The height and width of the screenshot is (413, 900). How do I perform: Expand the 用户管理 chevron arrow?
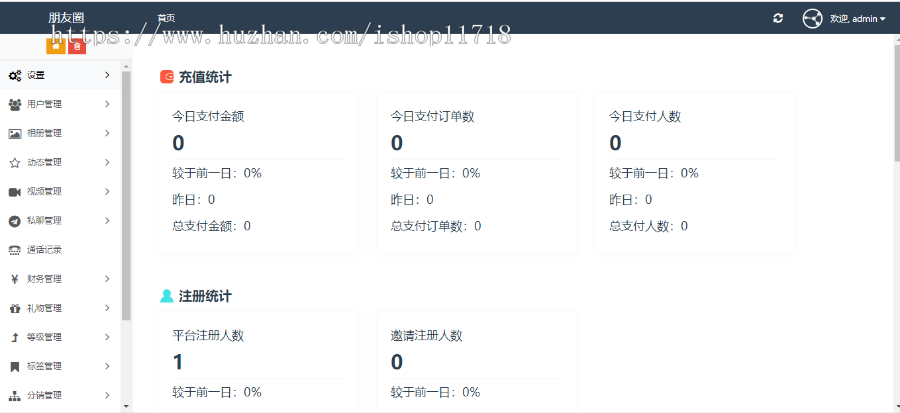pyautogui.click(x=107, y=104)
